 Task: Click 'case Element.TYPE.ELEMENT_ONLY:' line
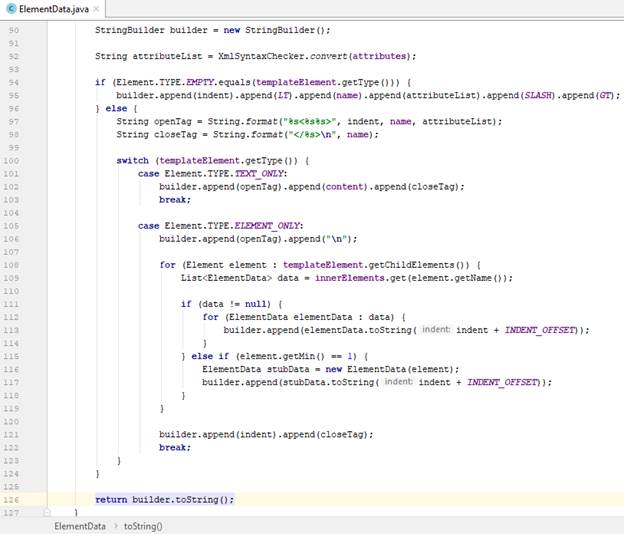pos(220,226)
